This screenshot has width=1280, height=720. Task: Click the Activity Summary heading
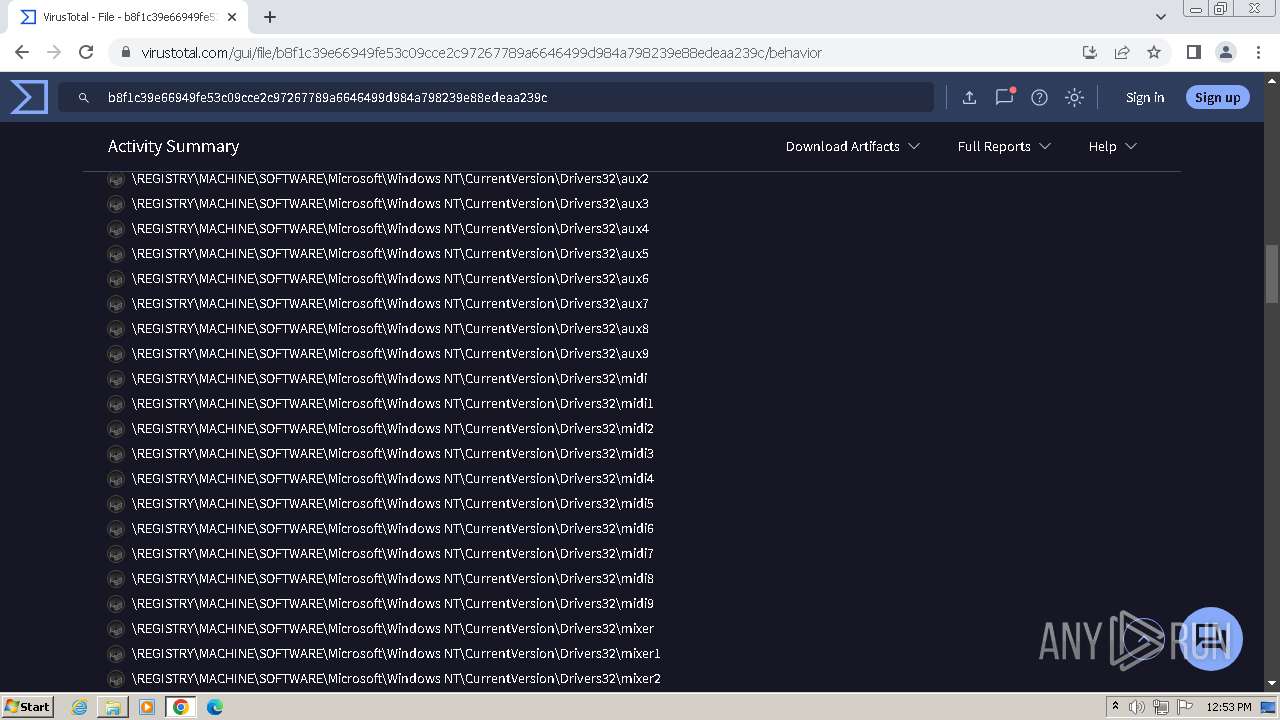(173, 146)
